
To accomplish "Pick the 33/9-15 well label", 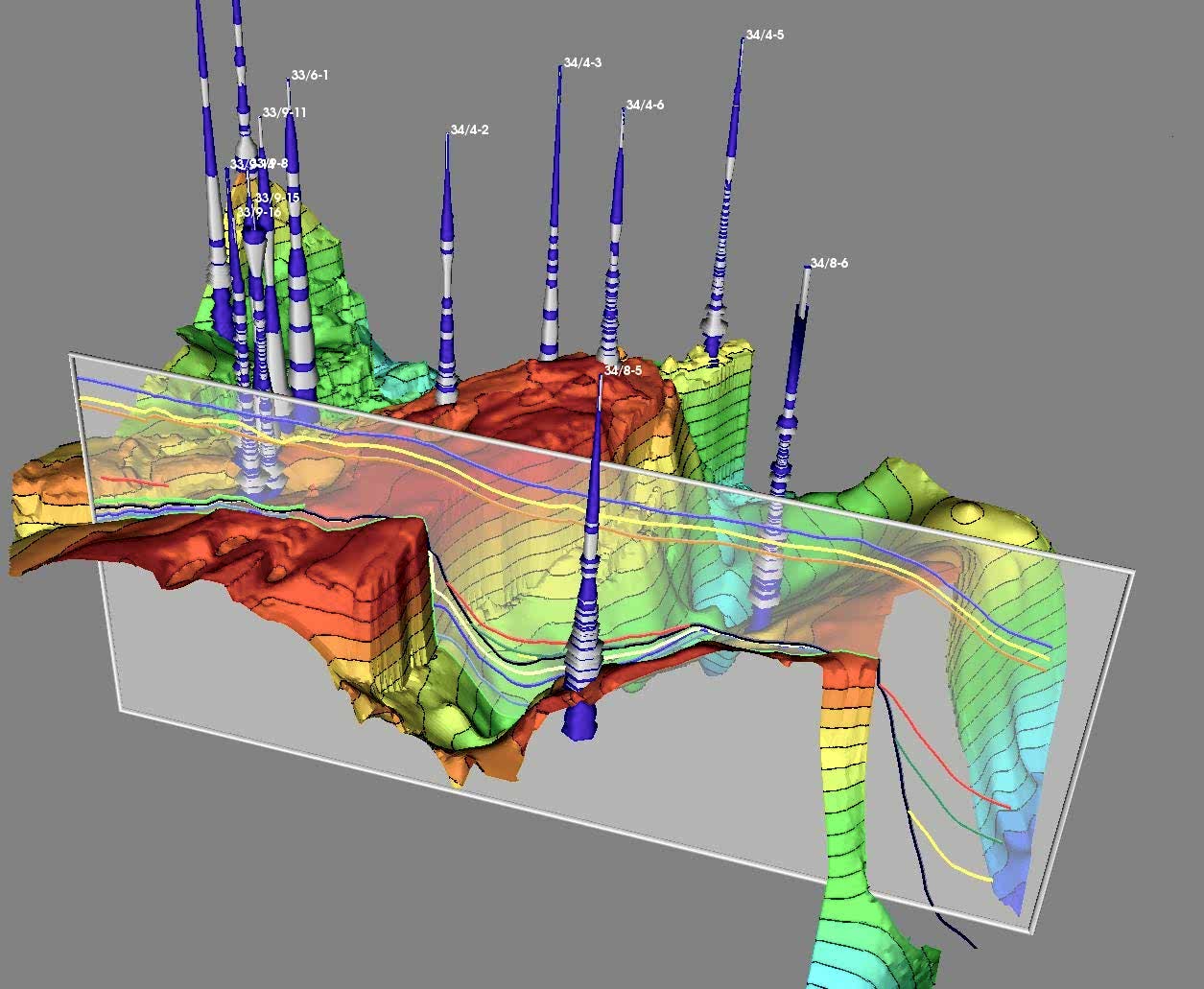I will (277, 199).
